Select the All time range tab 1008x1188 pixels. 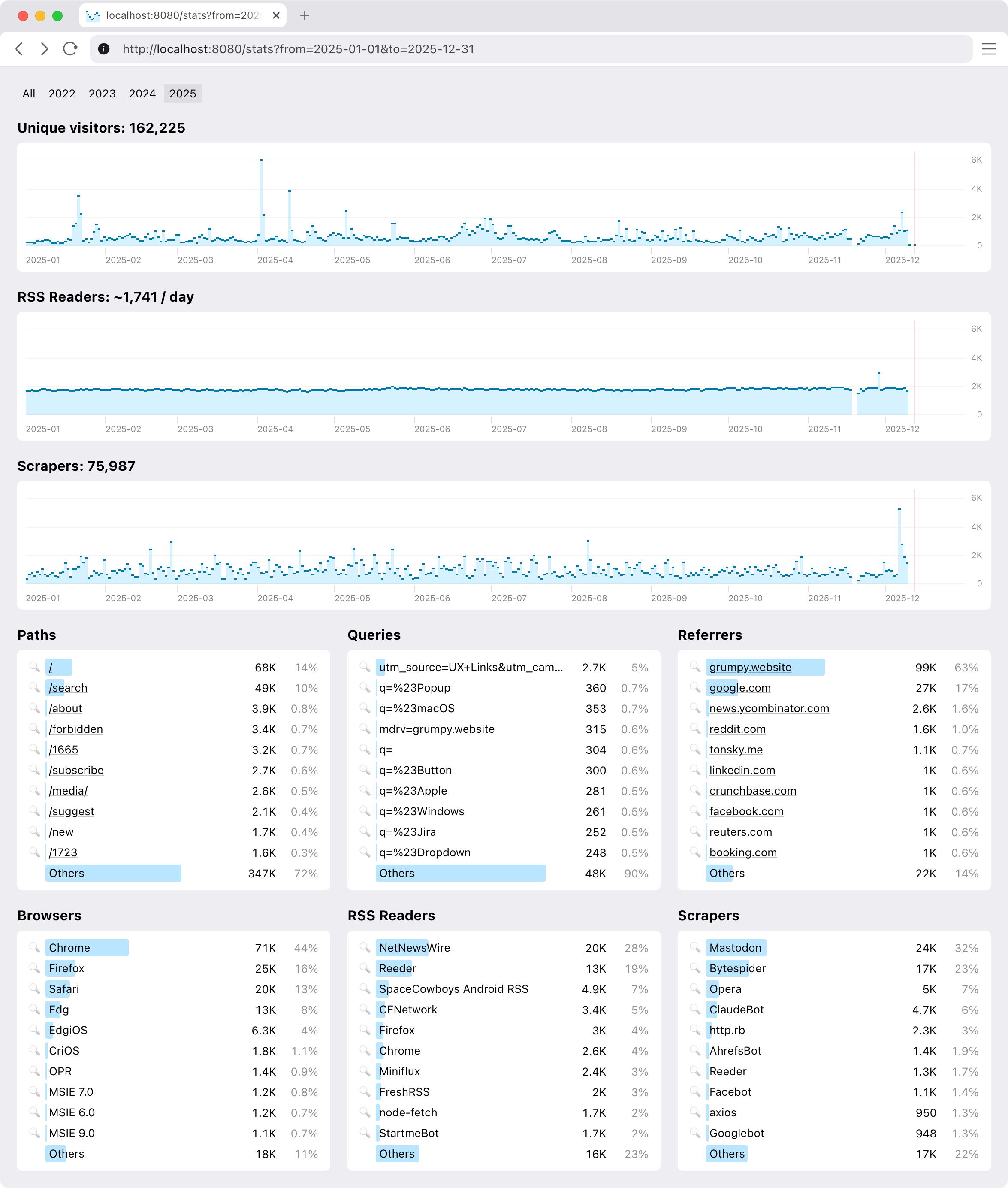pyautogui.click(x=29, y=94)
